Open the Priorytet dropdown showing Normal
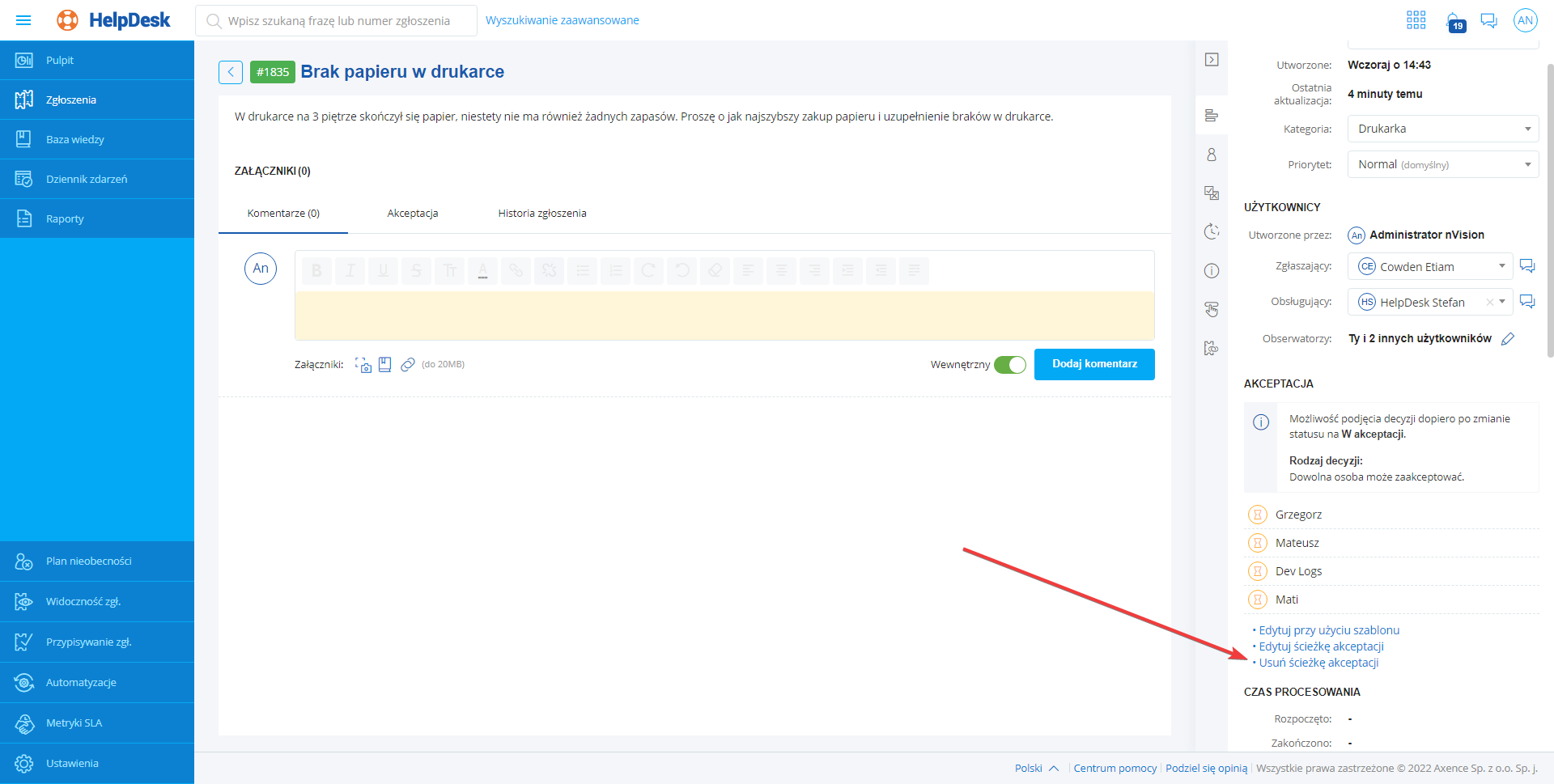This screenshot has width=1554, height=784. (x=1442, y=165)
